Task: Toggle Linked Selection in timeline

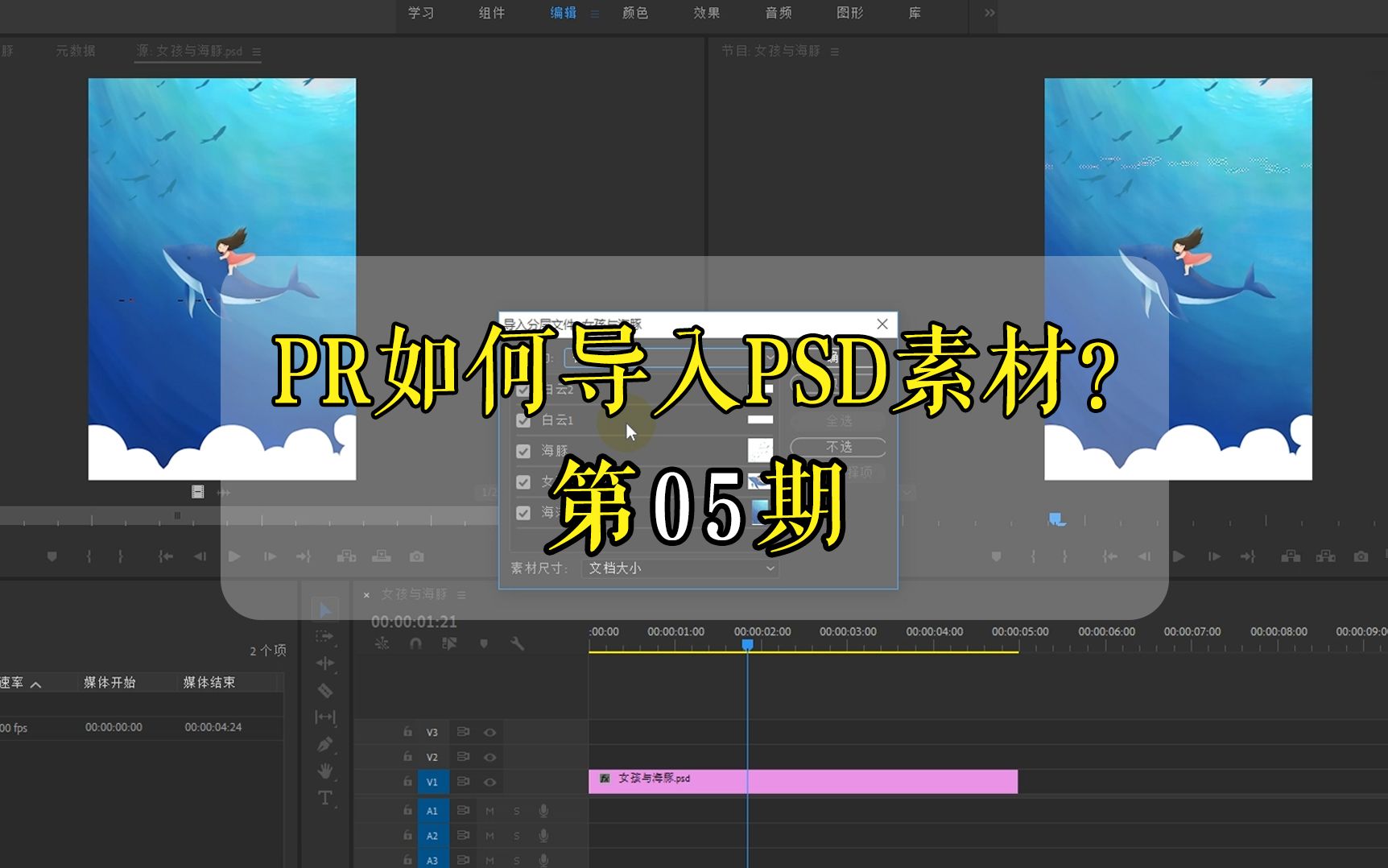Action: 449,643
